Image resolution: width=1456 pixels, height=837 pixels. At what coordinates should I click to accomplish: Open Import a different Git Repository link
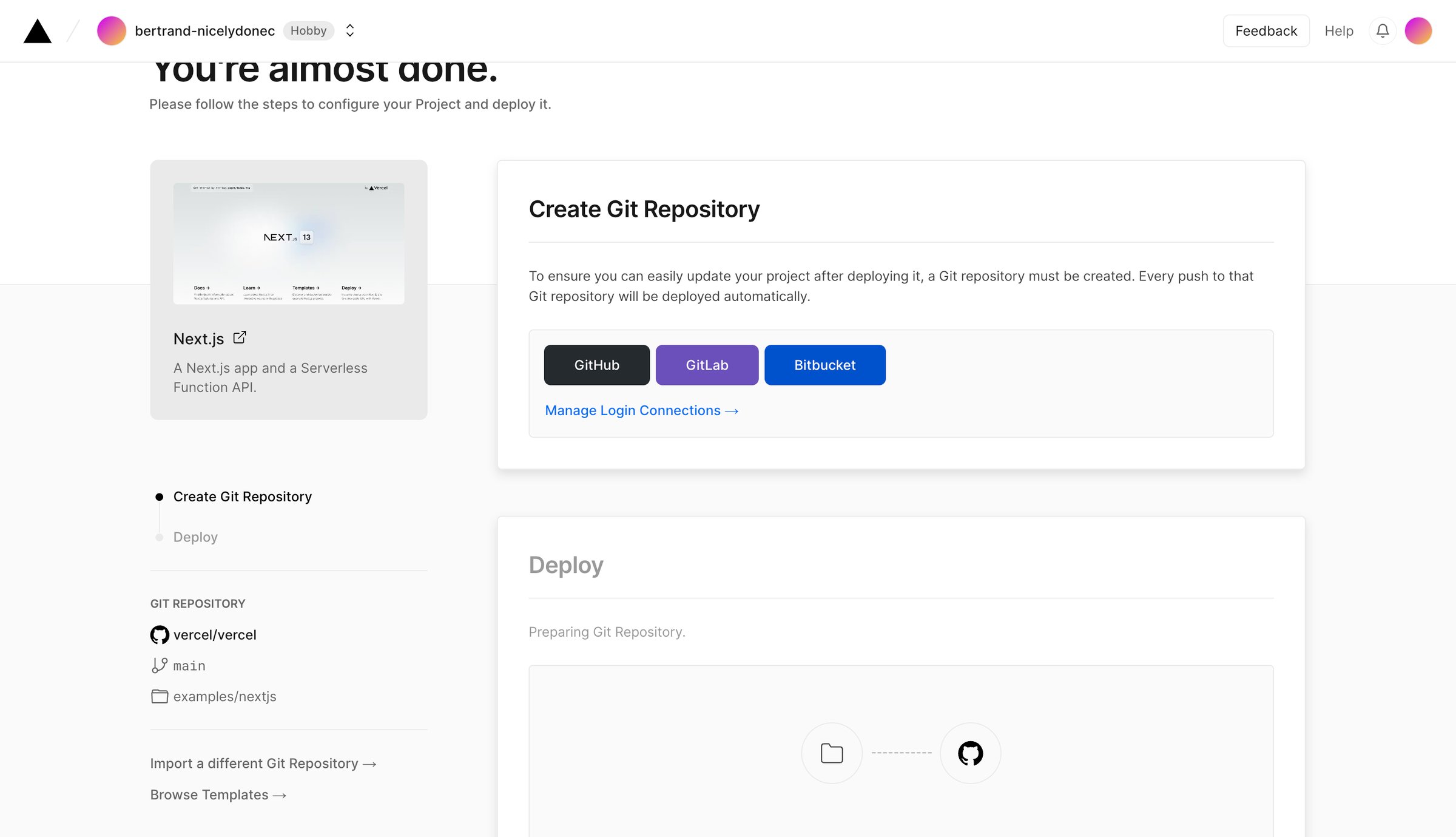[x=263, y=764]
